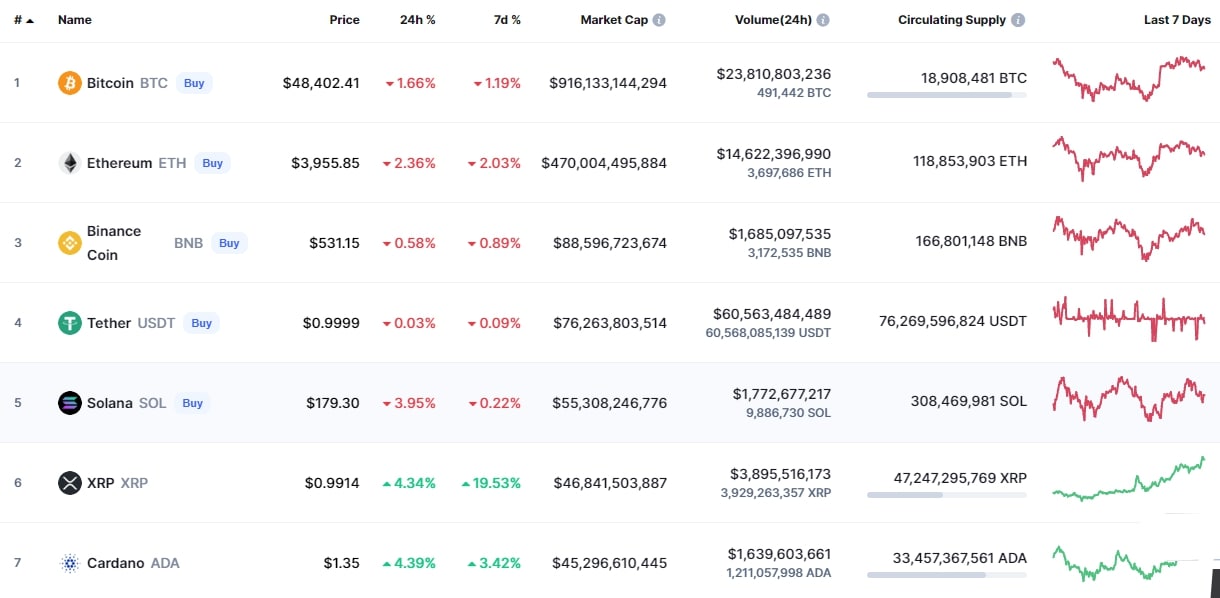Click the Ethereum diamond logo icon

click(70, 163)
